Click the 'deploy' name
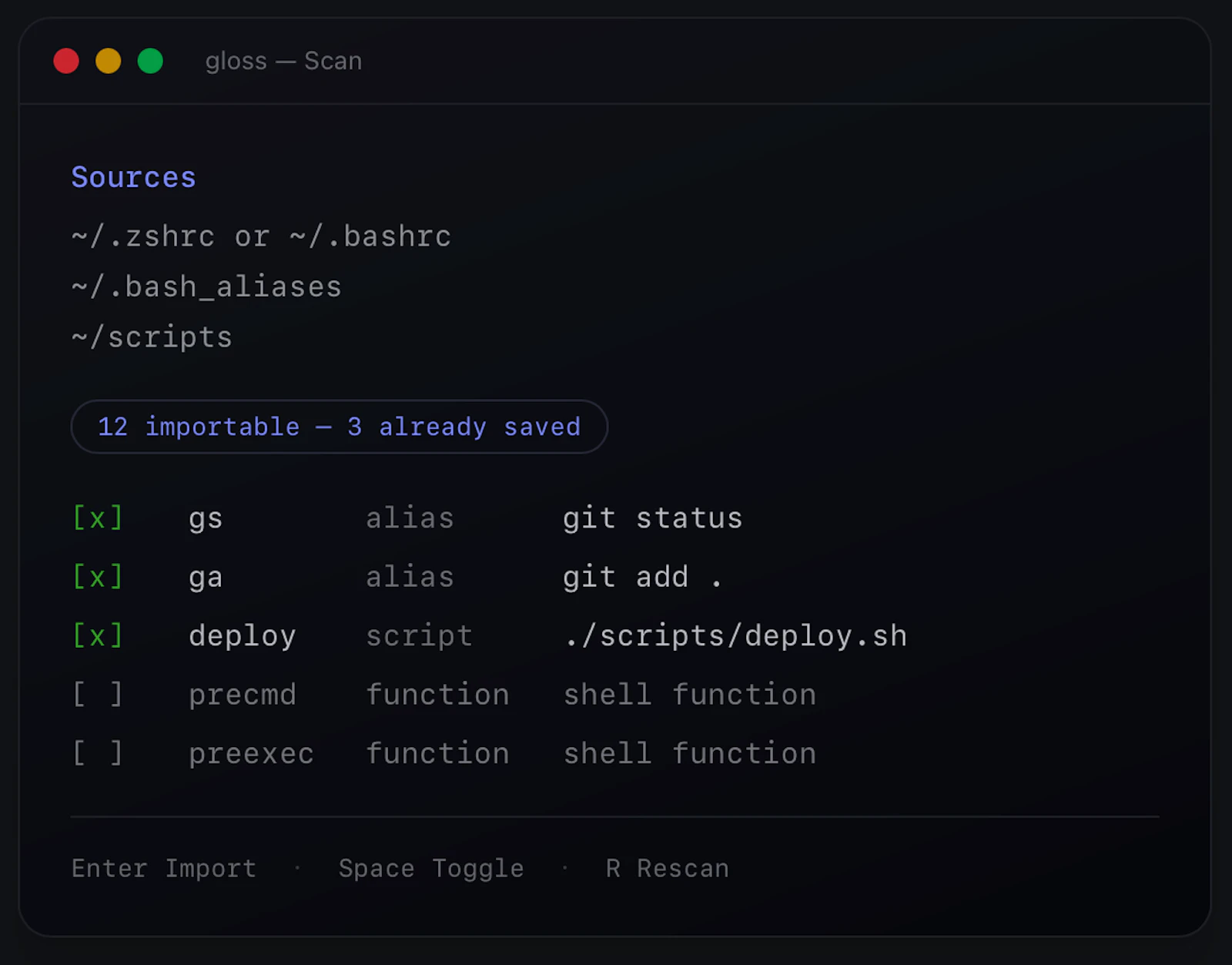Viewport: 1232px width, 965px height. 243,637
